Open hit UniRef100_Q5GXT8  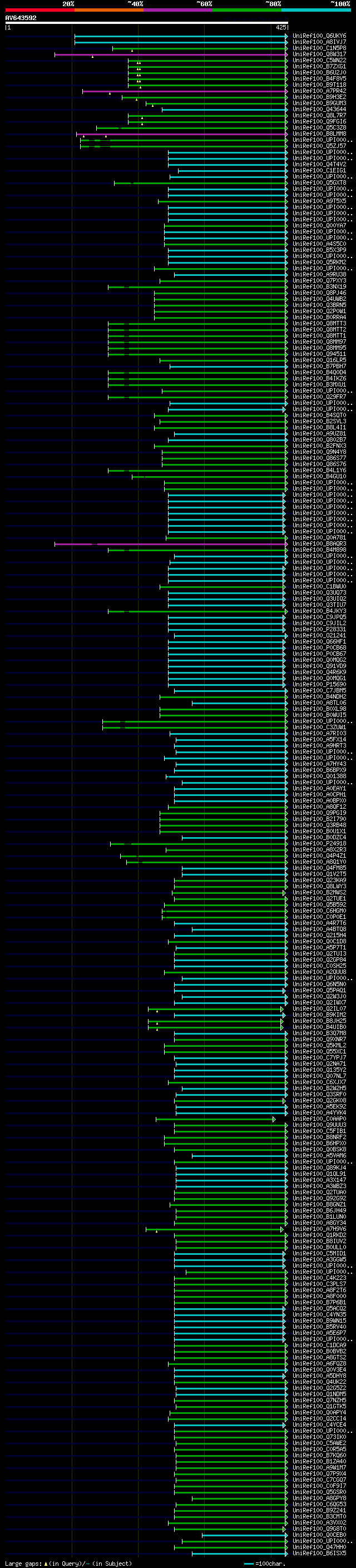[319, 182]
